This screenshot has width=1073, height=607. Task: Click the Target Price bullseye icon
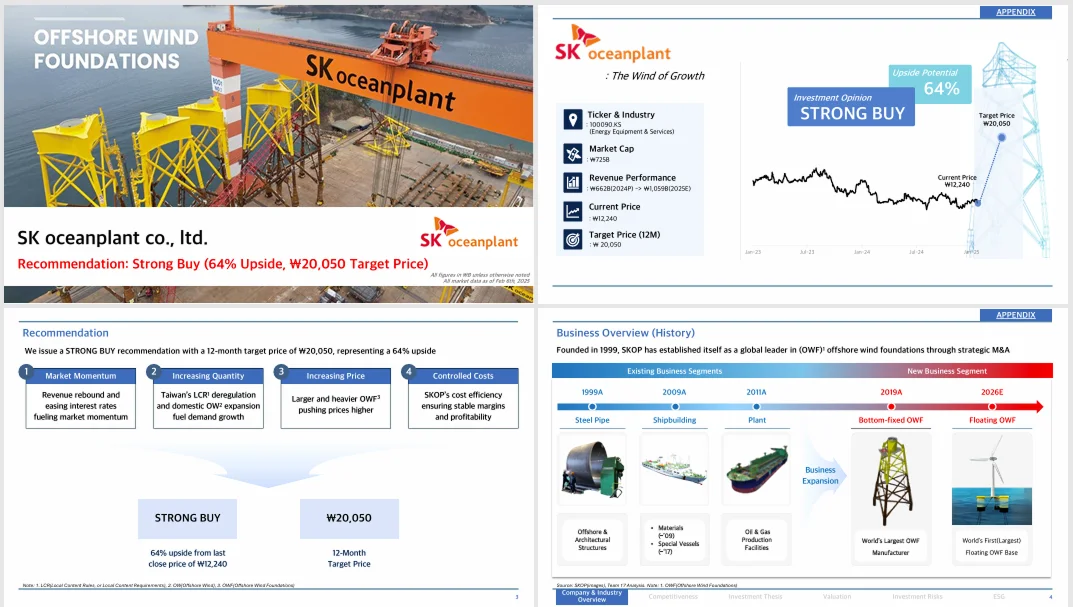(x=573, y=240)
